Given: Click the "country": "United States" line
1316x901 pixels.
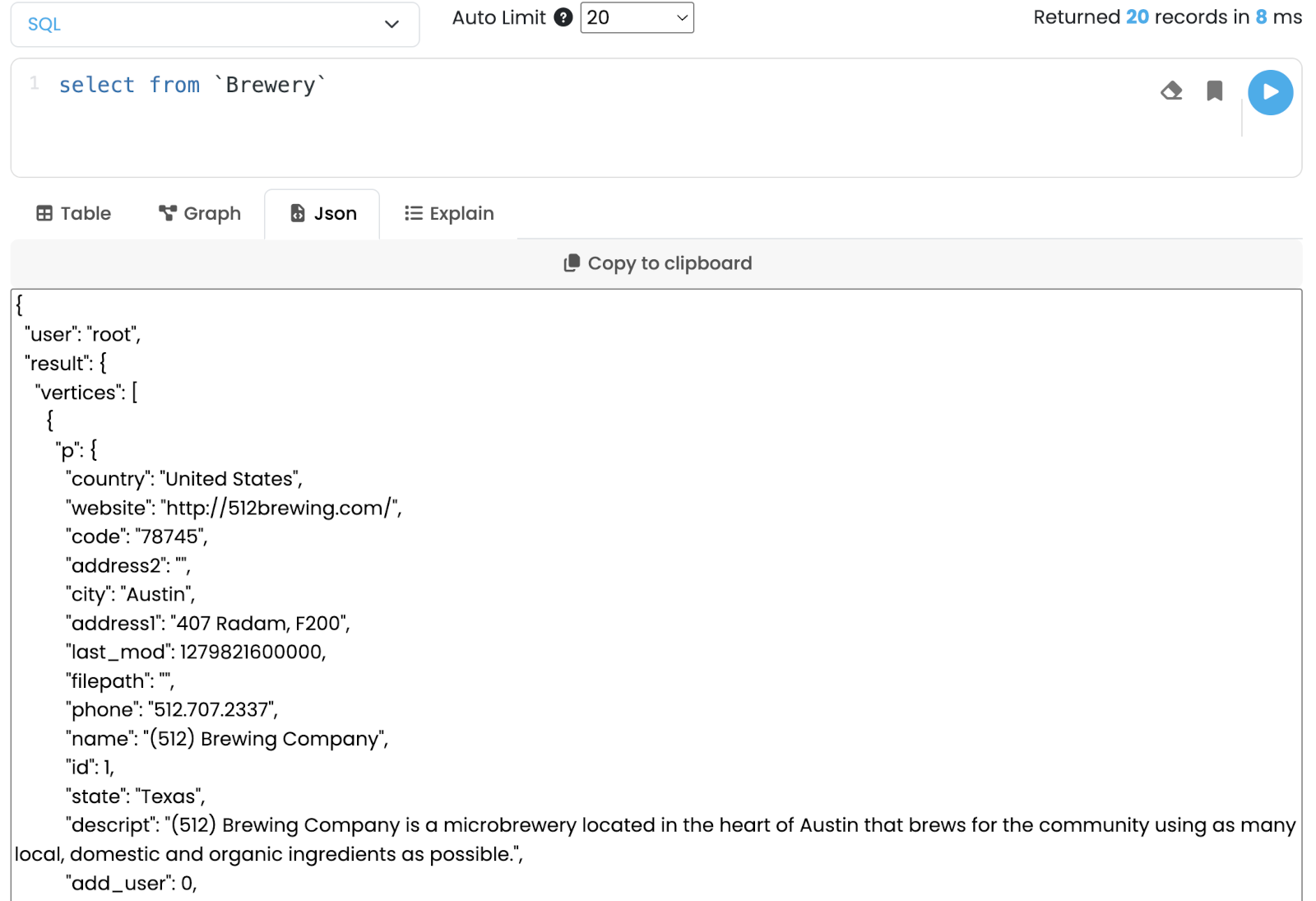Looking at the screenshot, I should 184,479.
